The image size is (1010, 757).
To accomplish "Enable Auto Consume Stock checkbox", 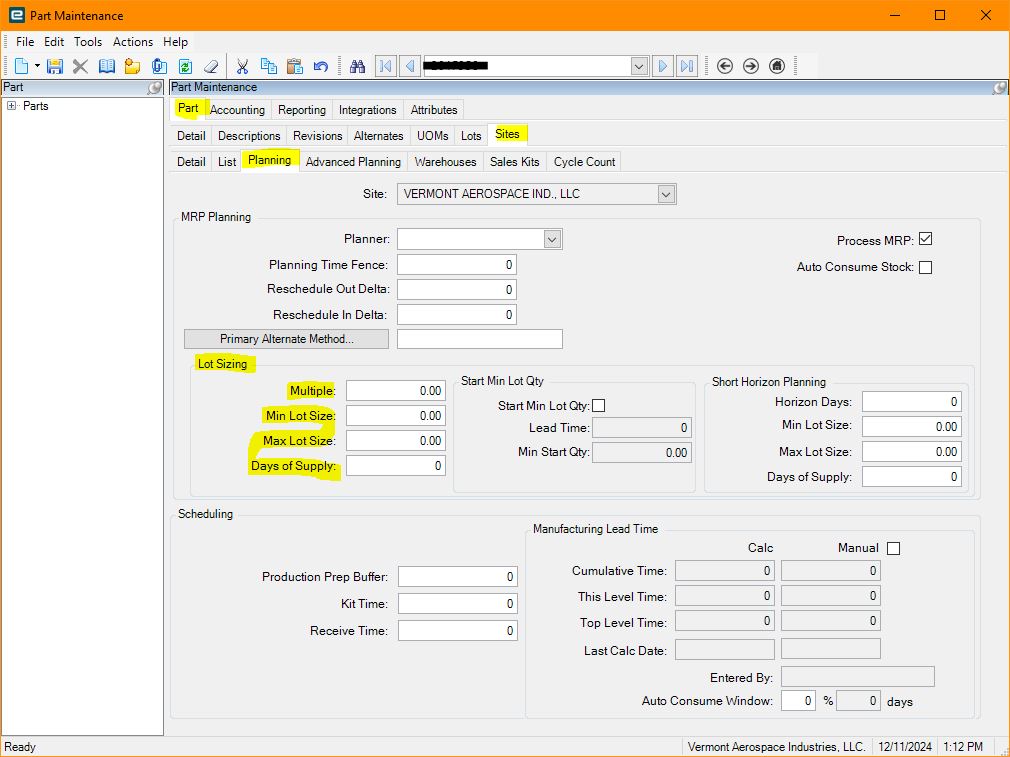I will (x=926, y=267).
